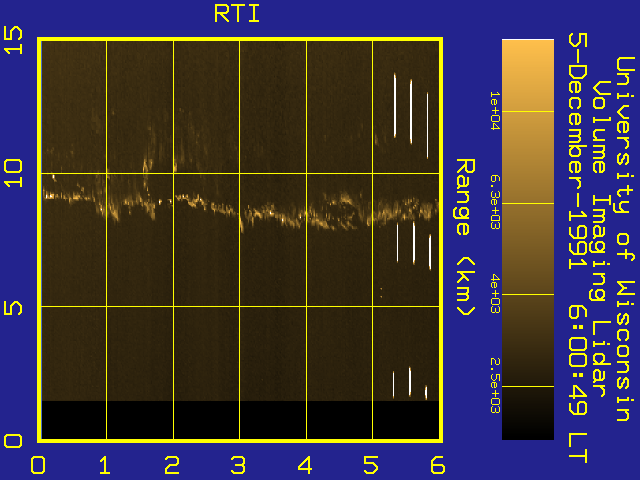The image size is (640, 480).
Task: Click the black no-data band in the plot
Action: tap(240, 420)
